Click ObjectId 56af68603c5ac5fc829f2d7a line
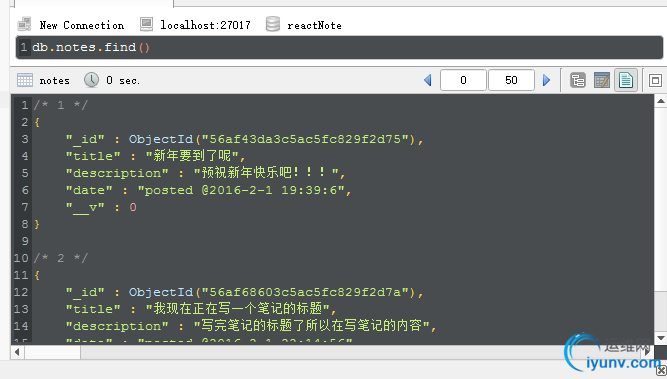Image resolution: width=667 pixels, height=379 pixels. pos(244,292)
